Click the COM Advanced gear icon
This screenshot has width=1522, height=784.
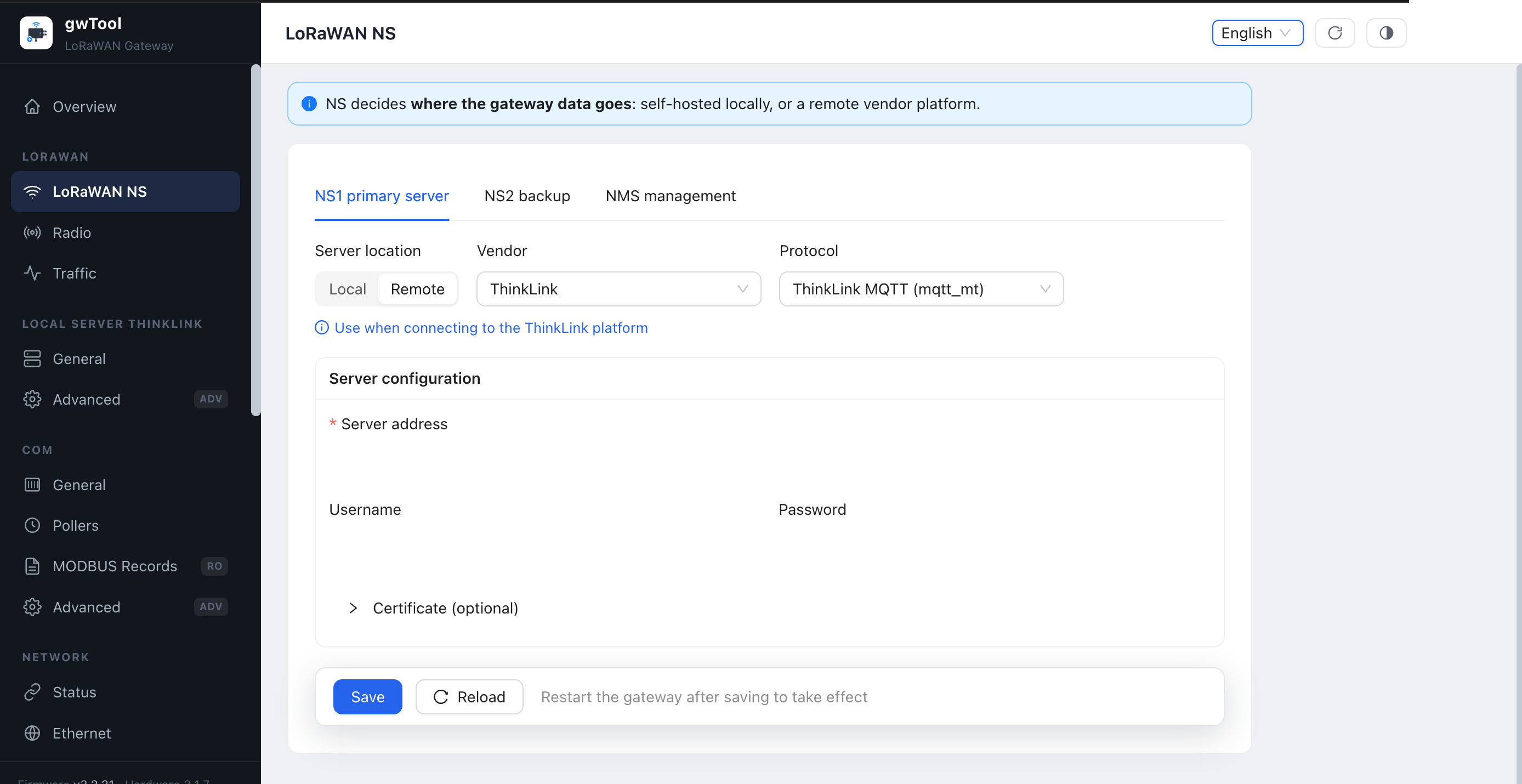tap(32, 607)
